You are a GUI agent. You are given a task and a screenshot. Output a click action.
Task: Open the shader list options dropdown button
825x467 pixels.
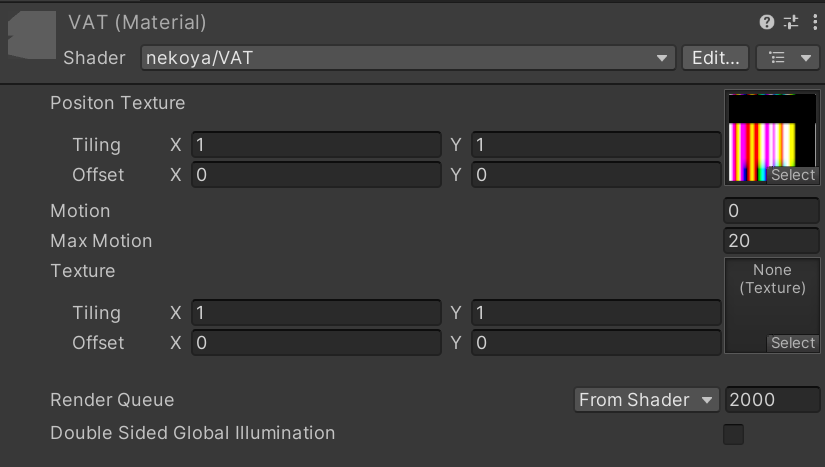[x=788, y=58]
